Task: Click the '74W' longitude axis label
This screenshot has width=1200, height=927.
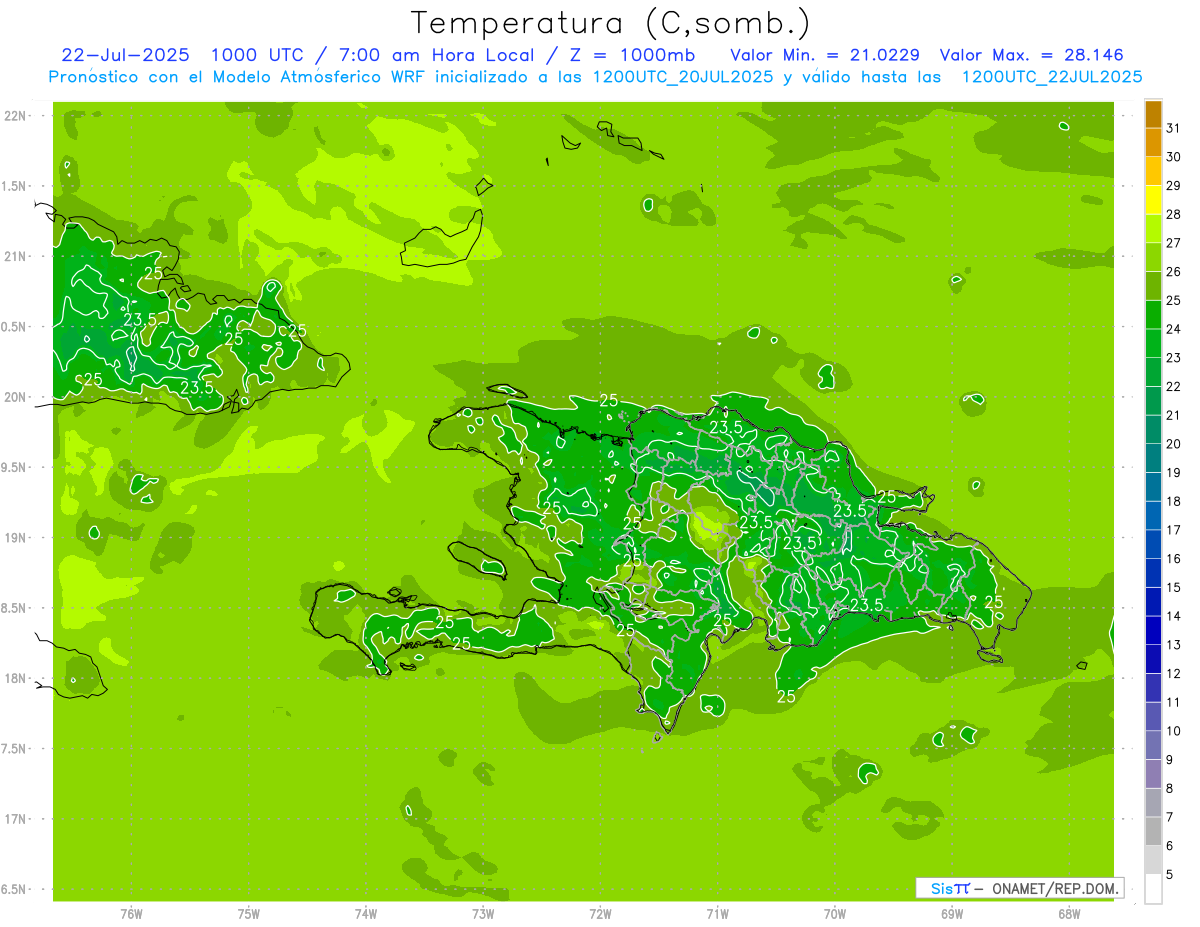Action: point(366,915)
